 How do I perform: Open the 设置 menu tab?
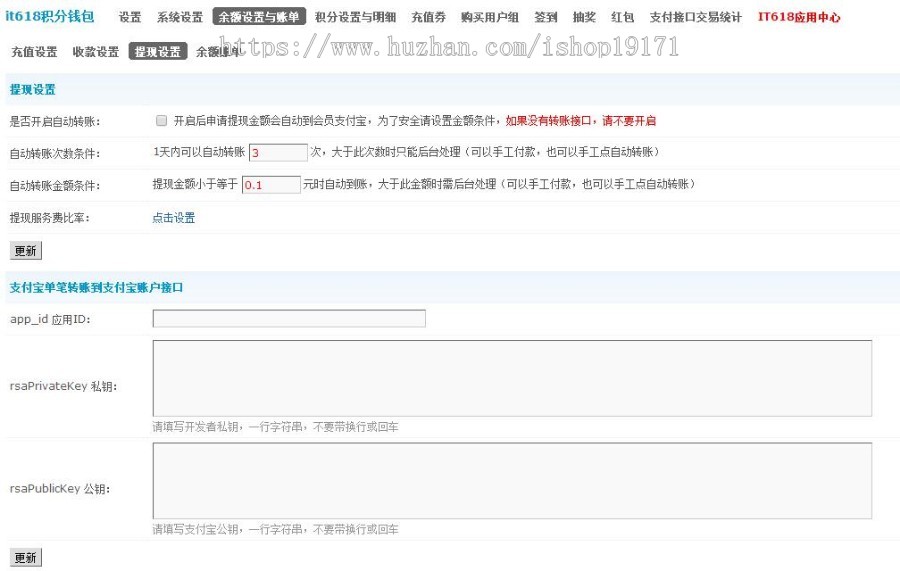pos(130,17)
